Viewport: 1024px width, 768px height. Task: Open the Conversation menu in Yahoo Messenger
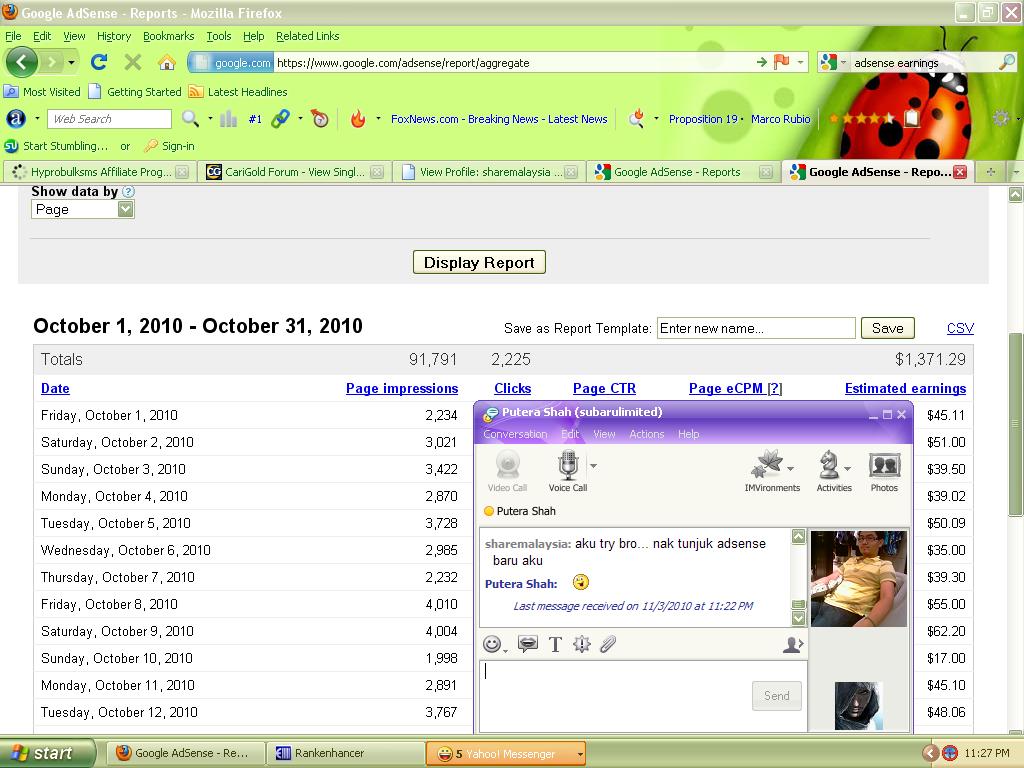pyautogui.click(x=515, y=434)
